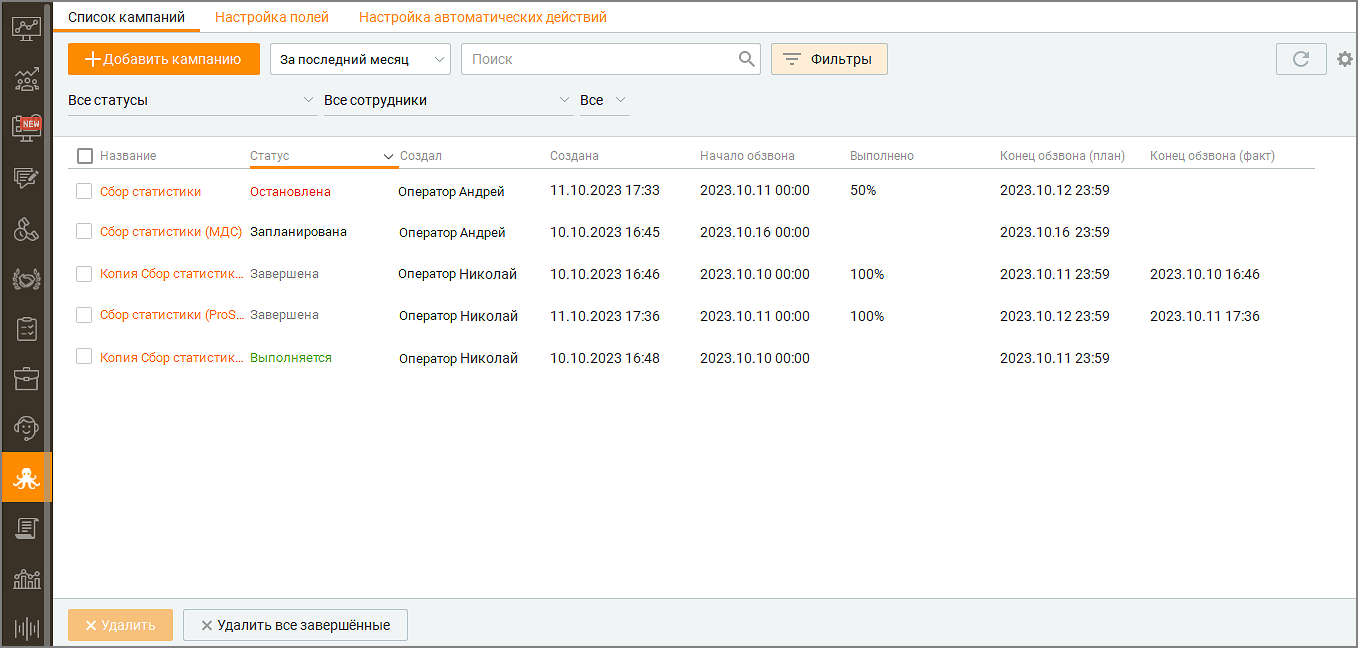Open the settings gear icon
Viewport: 1358px width, 648px height.
pyautogui.click(x=1345, y=60)
